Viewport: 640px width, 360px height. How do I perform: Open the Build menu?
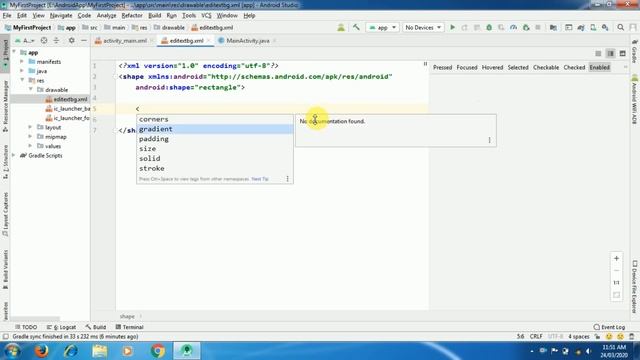pos(154,16)
